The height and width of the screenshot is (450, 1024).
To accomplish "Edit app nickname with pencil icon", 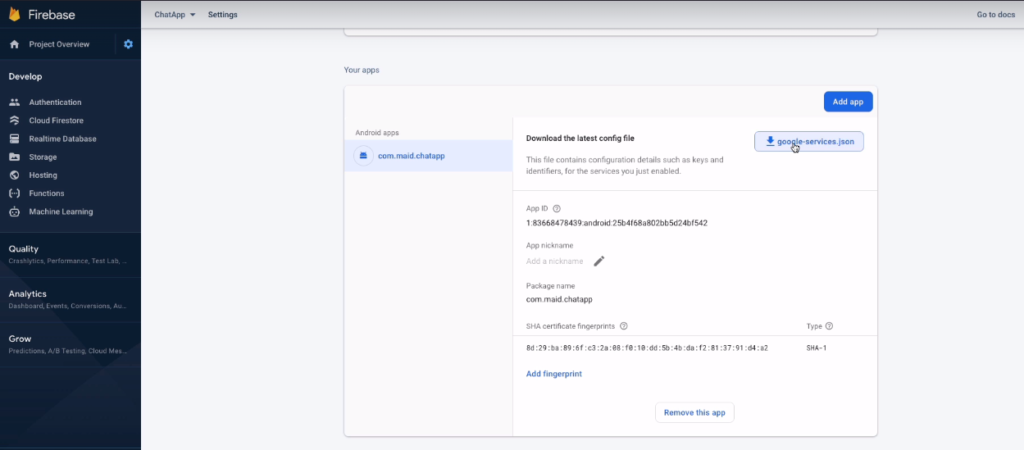I will (x=599, y=261).
